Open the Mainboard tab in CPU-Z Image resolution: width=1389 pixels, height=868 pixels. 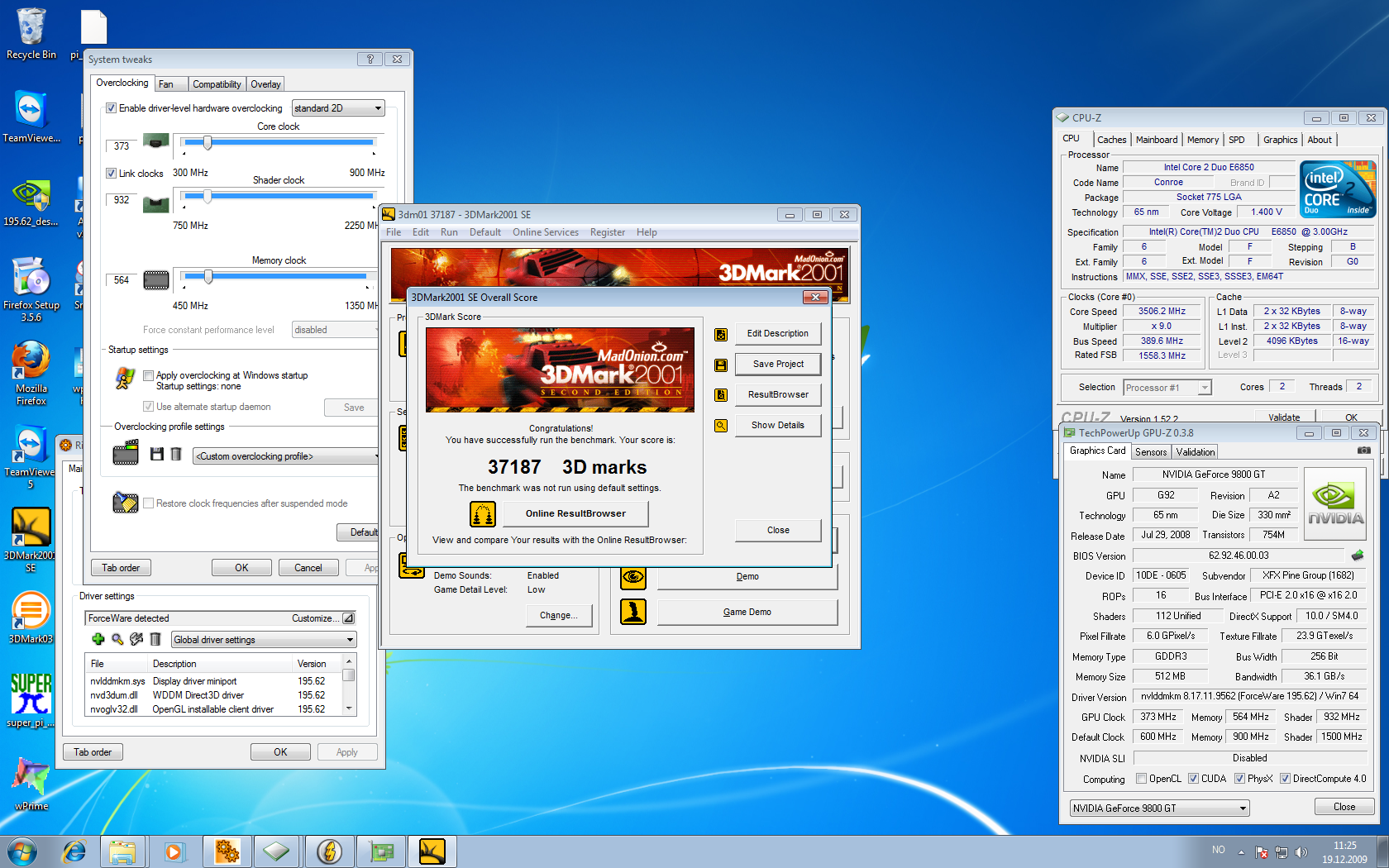[1157, 140]
